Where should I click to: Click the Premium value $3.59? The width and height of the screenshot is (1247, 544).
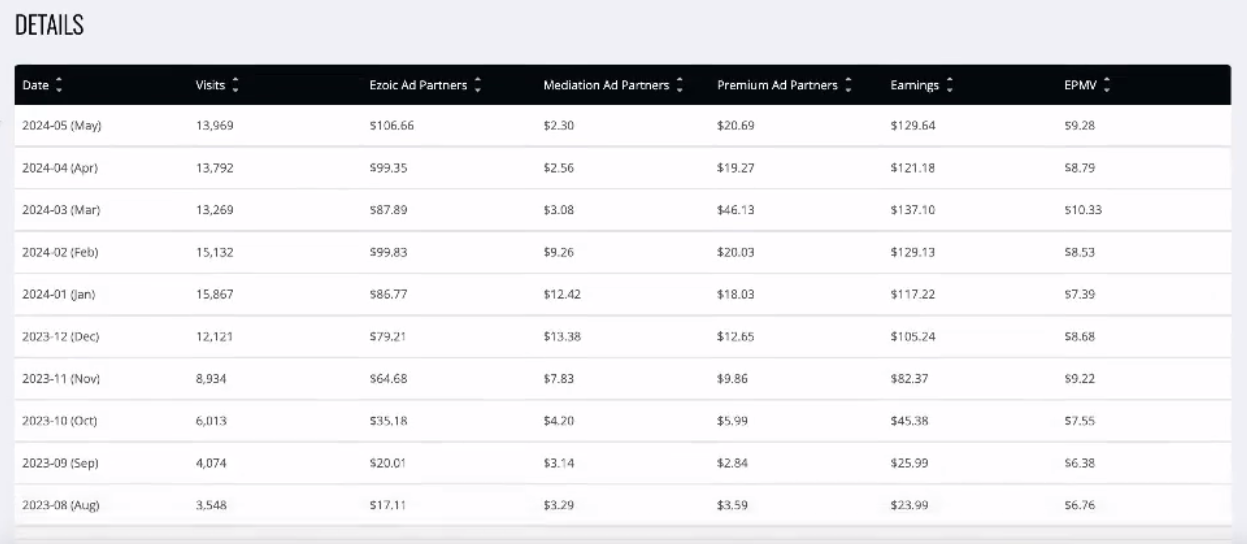[733, 505]
